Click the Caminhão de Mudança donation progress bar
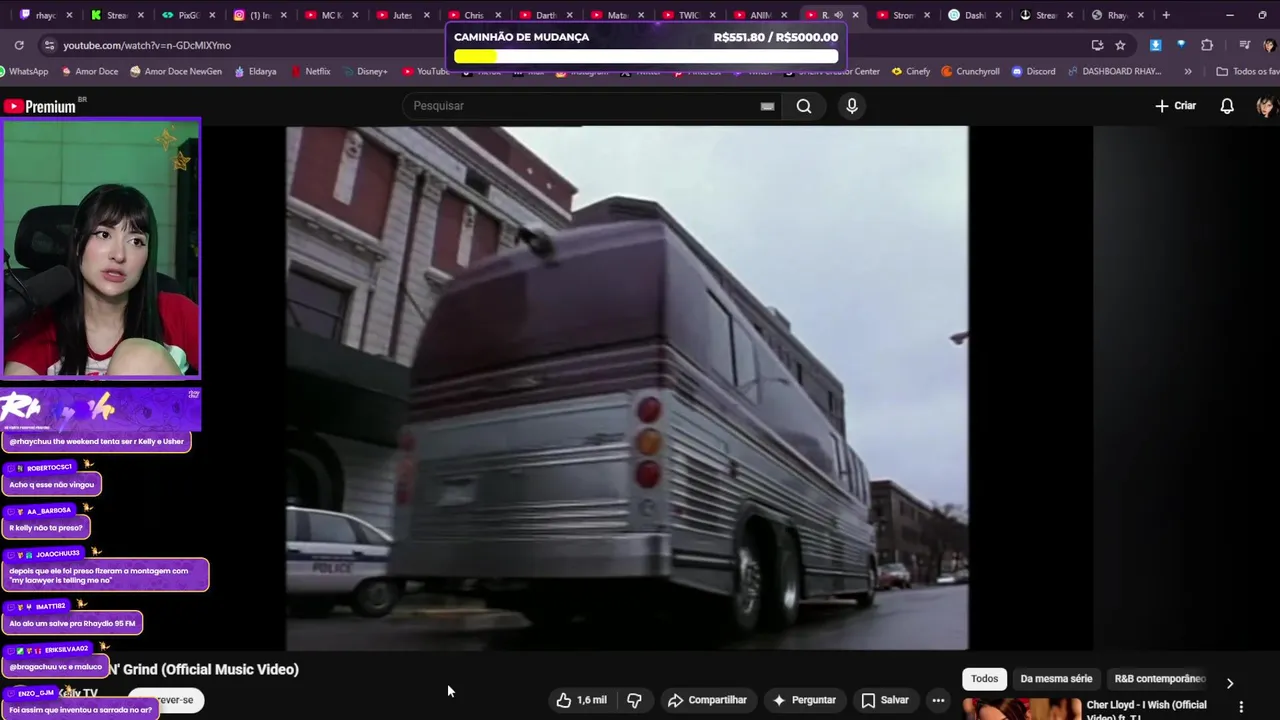The height and width of the screenshot is (720, 1280). coord(646,56)
